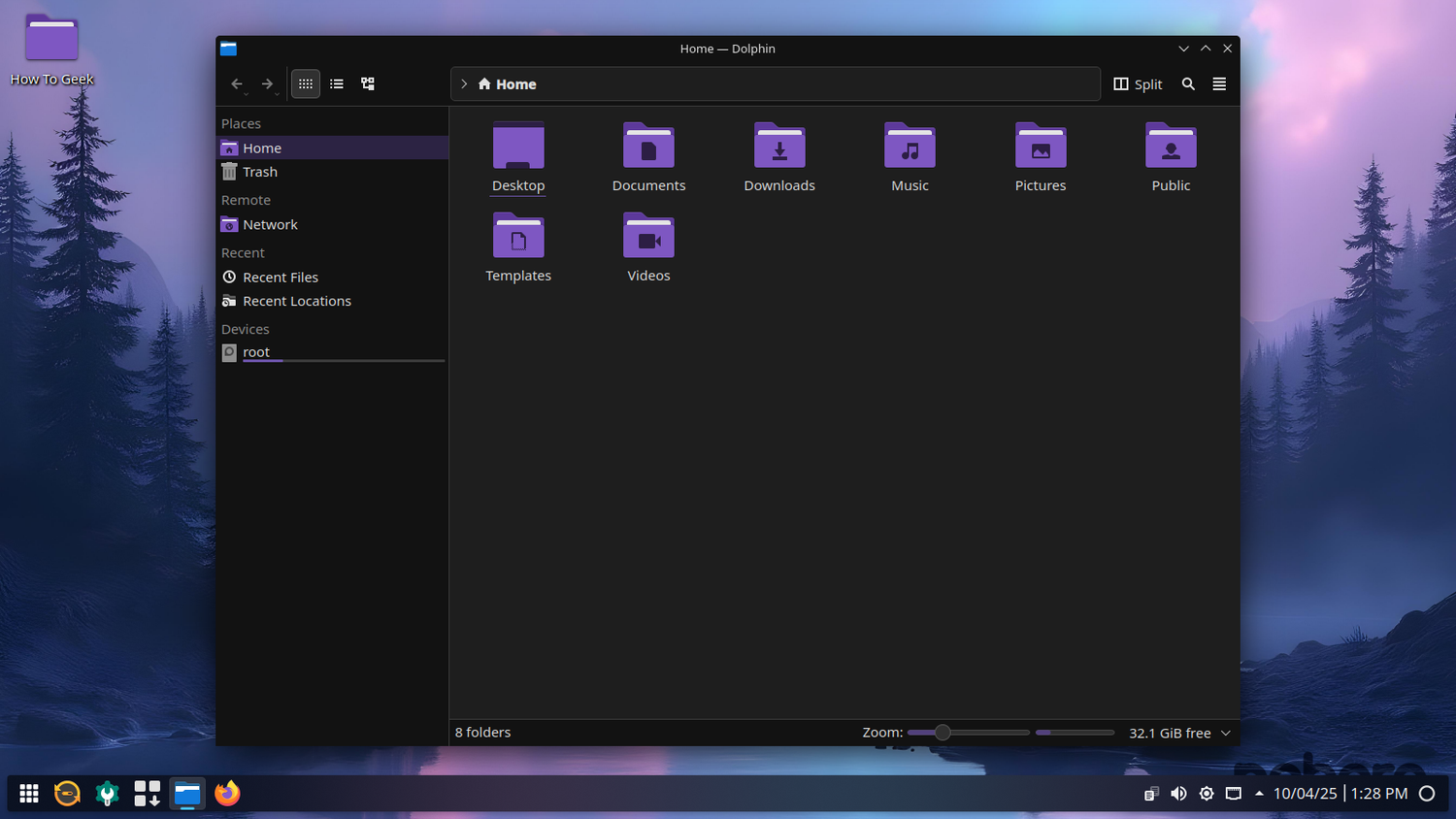Select the Public folder icon
Image resolution: width=1456 pixels, height=819 pixels.
coord(1171,146)
